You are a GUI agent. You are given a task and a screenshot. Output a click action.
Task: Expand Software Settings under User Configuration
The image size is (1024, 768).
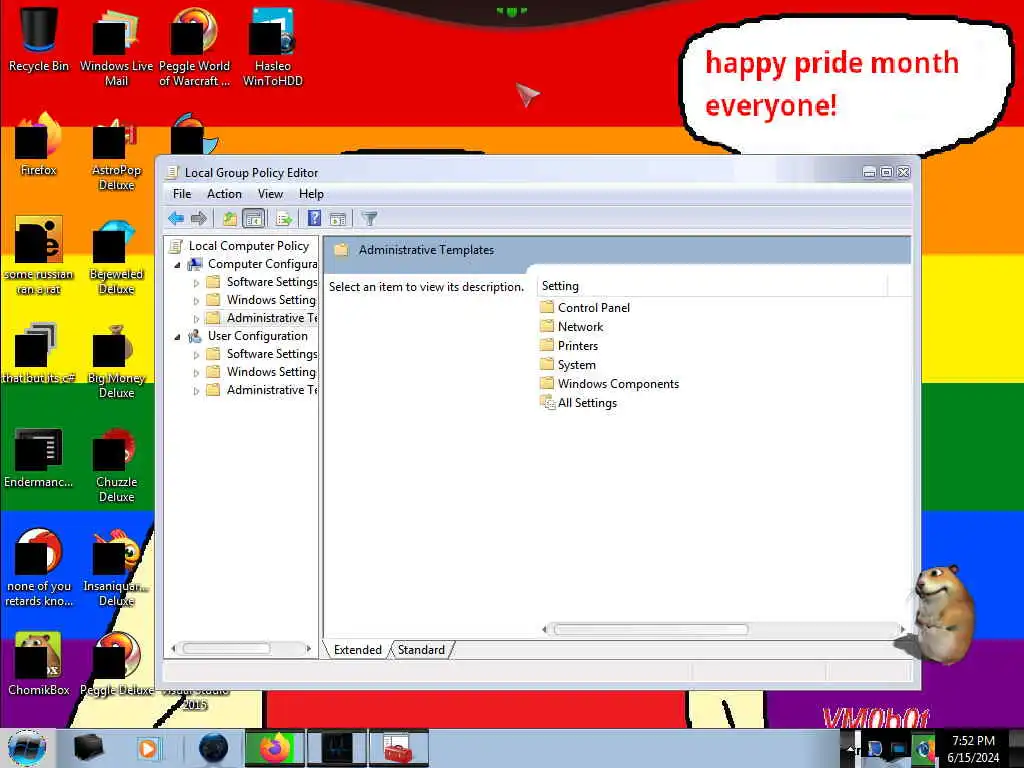[196, 355]
